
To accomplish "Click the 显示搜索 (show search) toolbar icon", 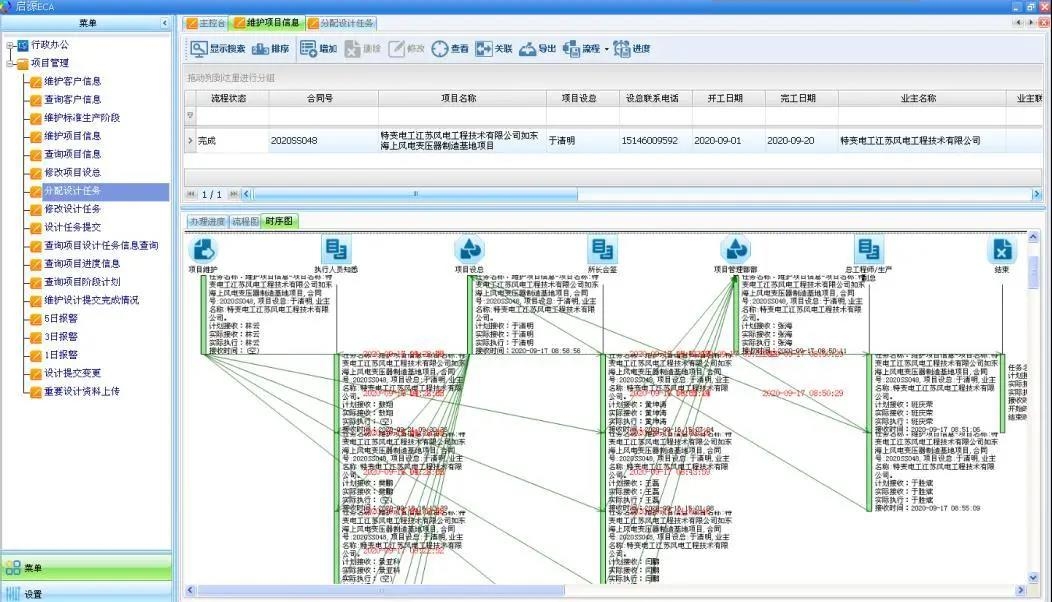I will click(x=199, y=48).
